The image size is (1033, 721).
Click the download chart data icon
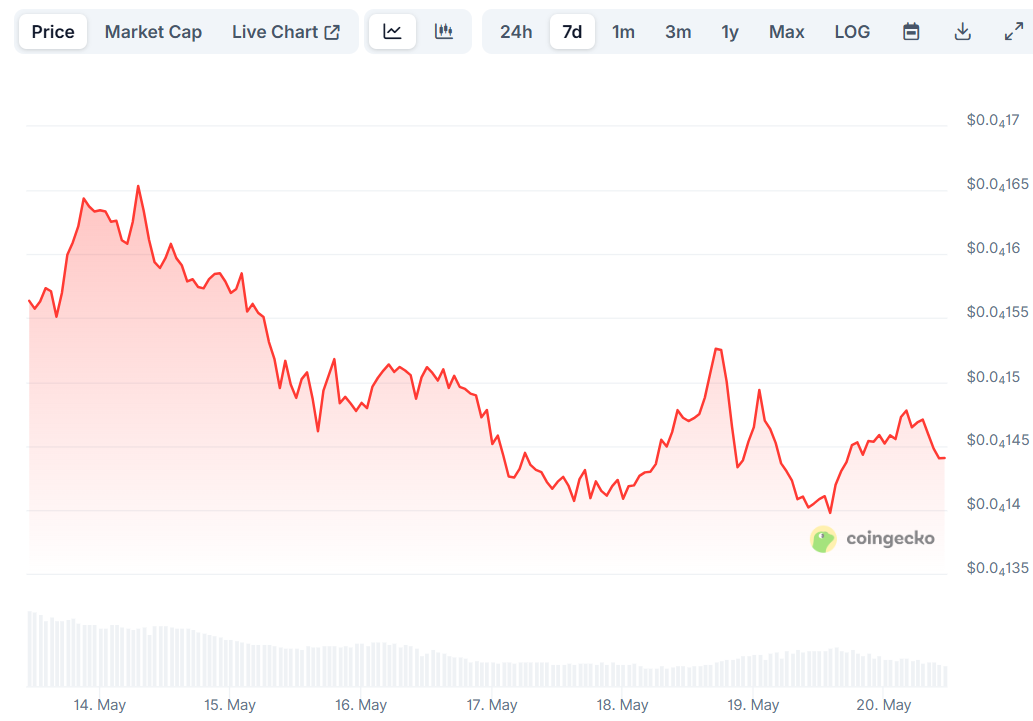pos(963,32)
